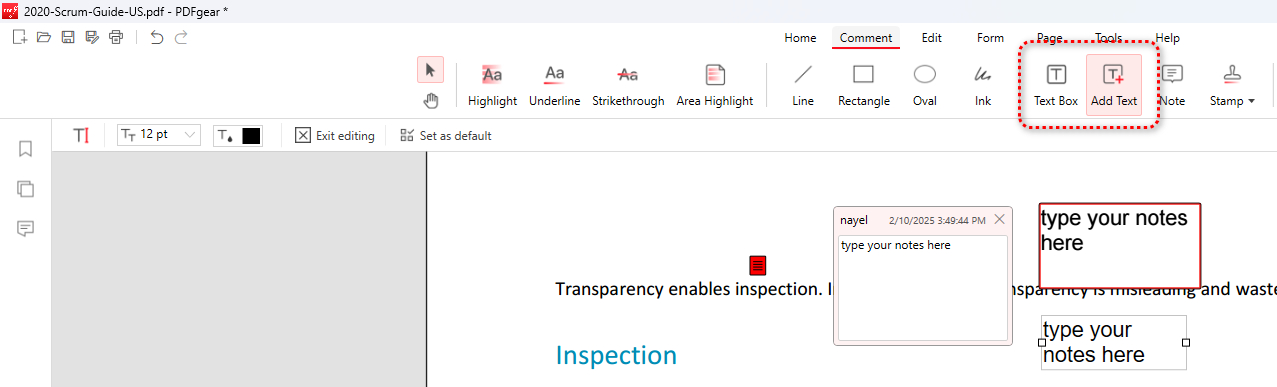The width and height of the screenshot is (1277, 387).
Task: Open the Comment tab
Action: 866,38
